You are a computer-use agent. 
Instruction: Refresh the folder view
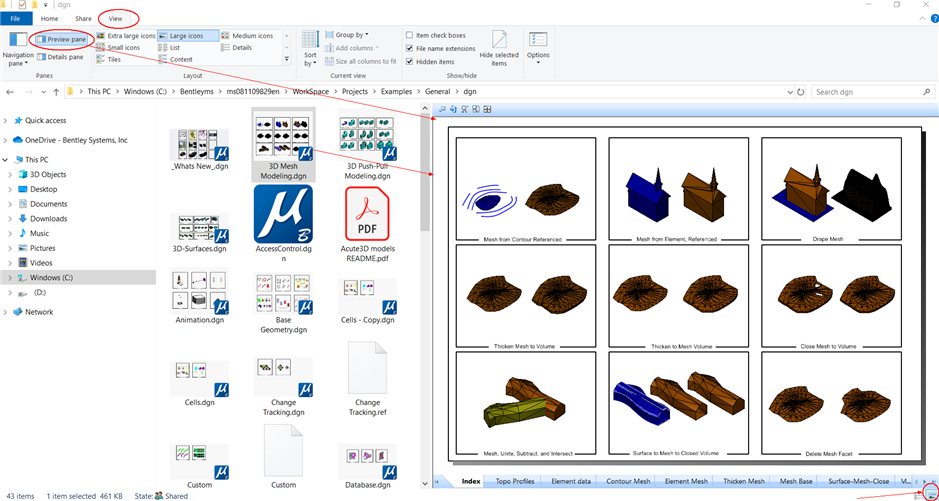801,92
